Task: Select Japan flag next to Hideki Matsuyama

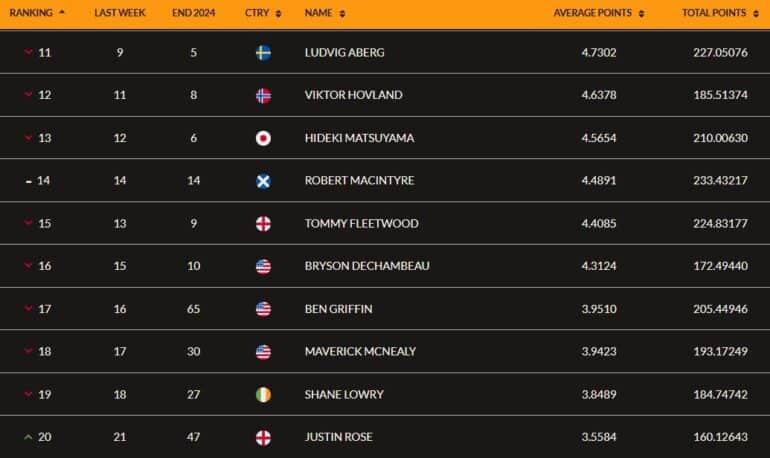Action: coord(263,138)
